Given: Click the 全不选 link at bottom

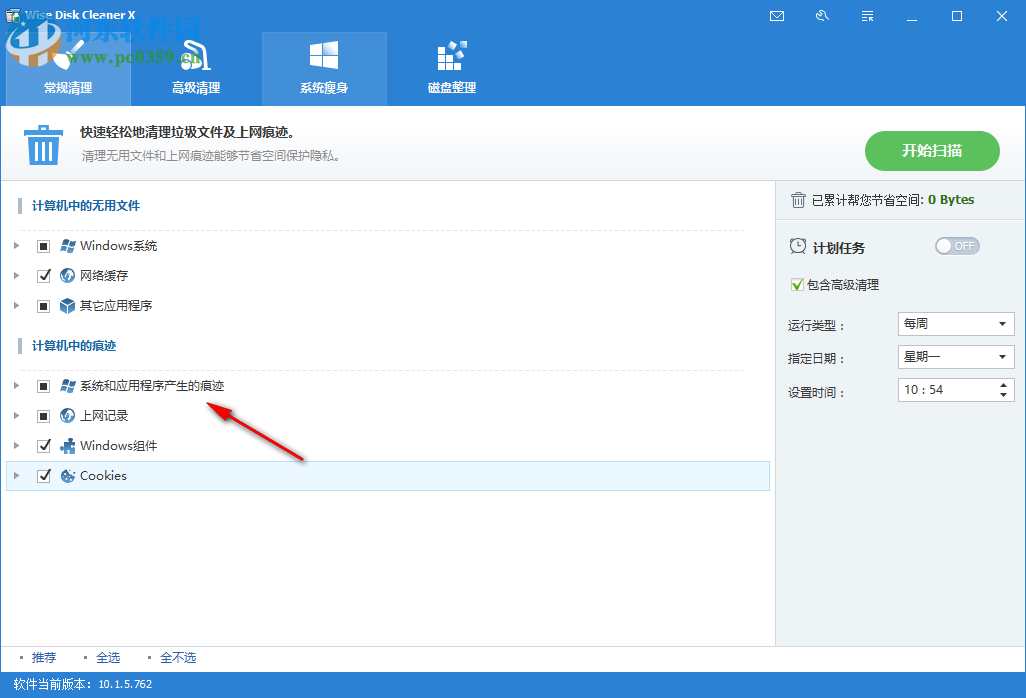Looking at the screenshot, I should 178,657.
